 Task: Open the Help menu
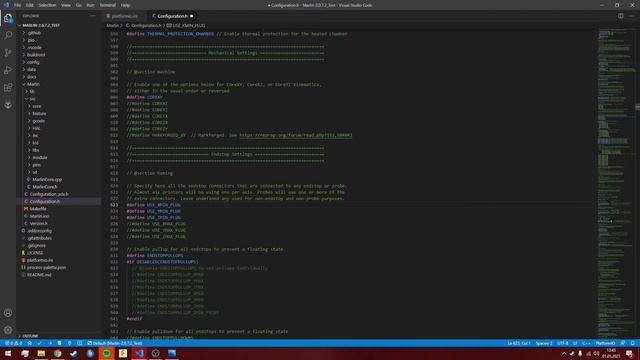(x=125, y=5)
